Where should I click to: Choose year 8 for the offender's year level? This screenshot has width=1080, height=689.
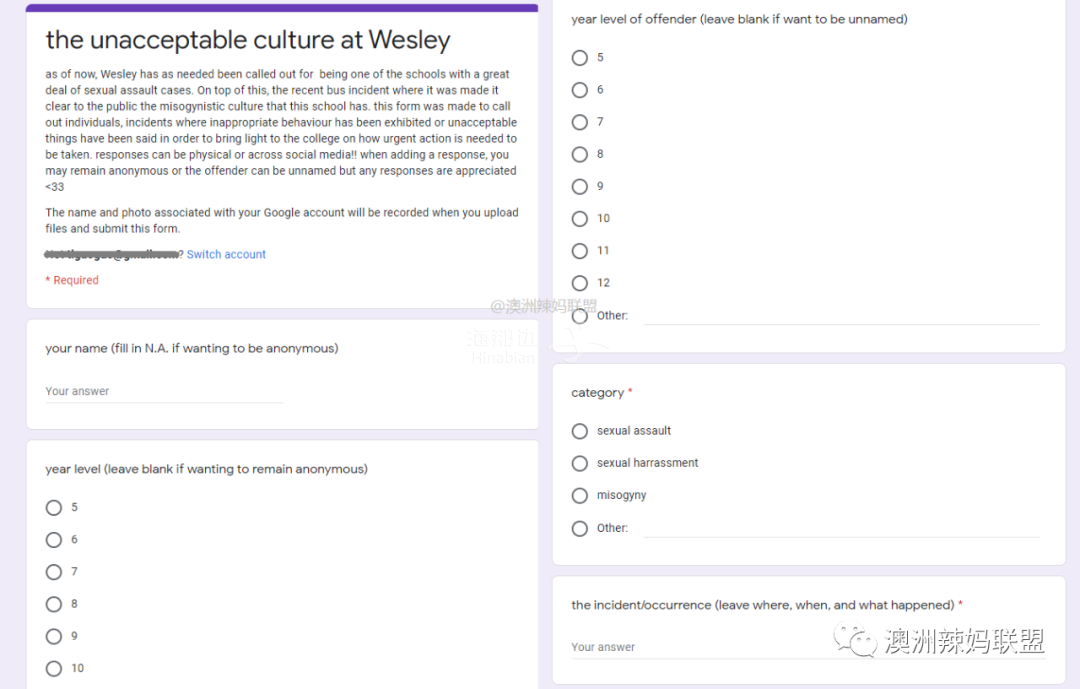click(x=580, y=154)
